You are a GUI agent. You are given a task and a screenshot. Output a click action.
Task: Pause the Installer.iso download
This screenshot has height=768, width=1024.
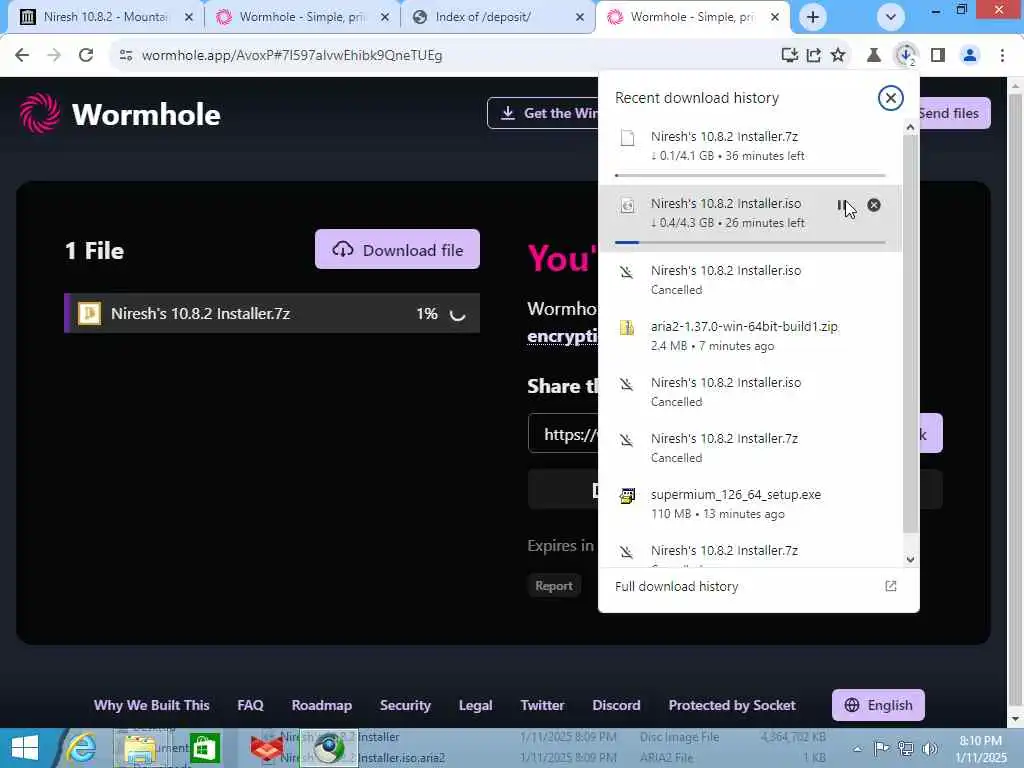coord(842,205)
